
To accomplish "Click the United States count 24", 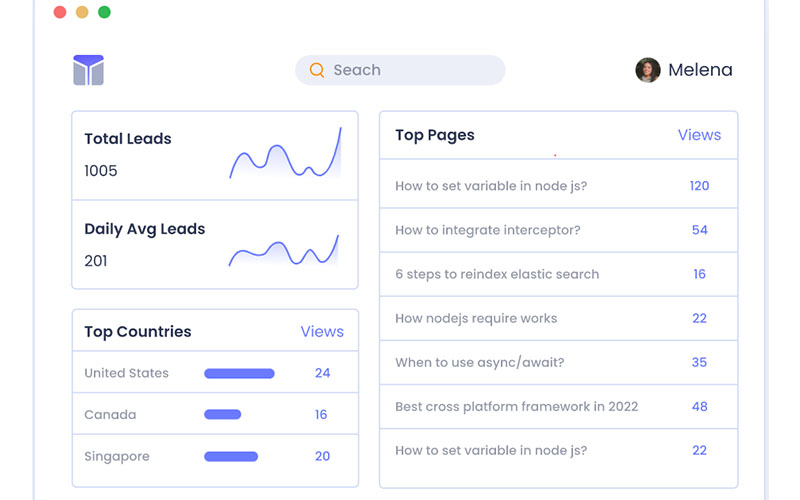I will coord(322,373).
